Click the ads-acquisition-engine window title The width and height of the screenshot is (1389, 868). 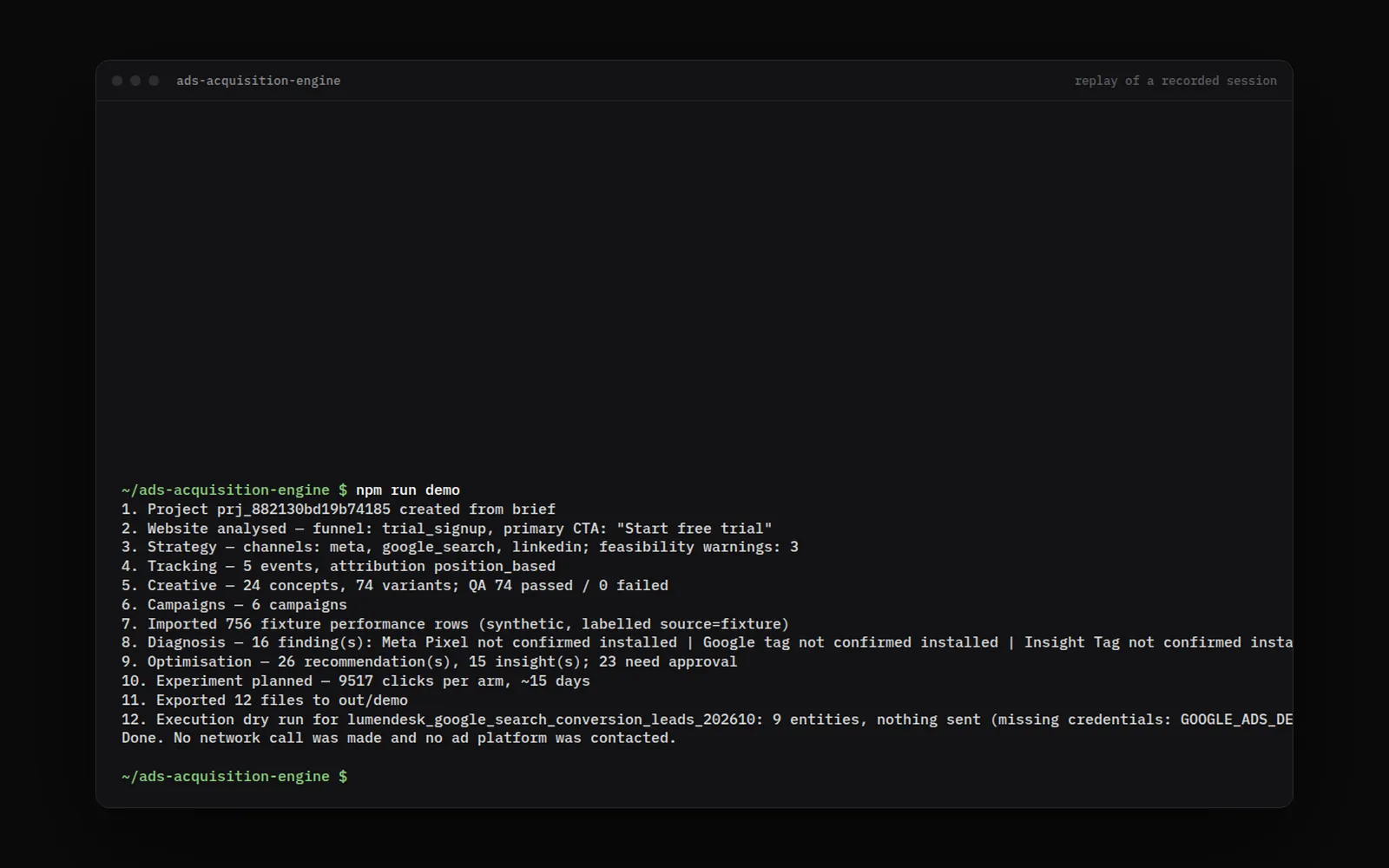point(259,81)
